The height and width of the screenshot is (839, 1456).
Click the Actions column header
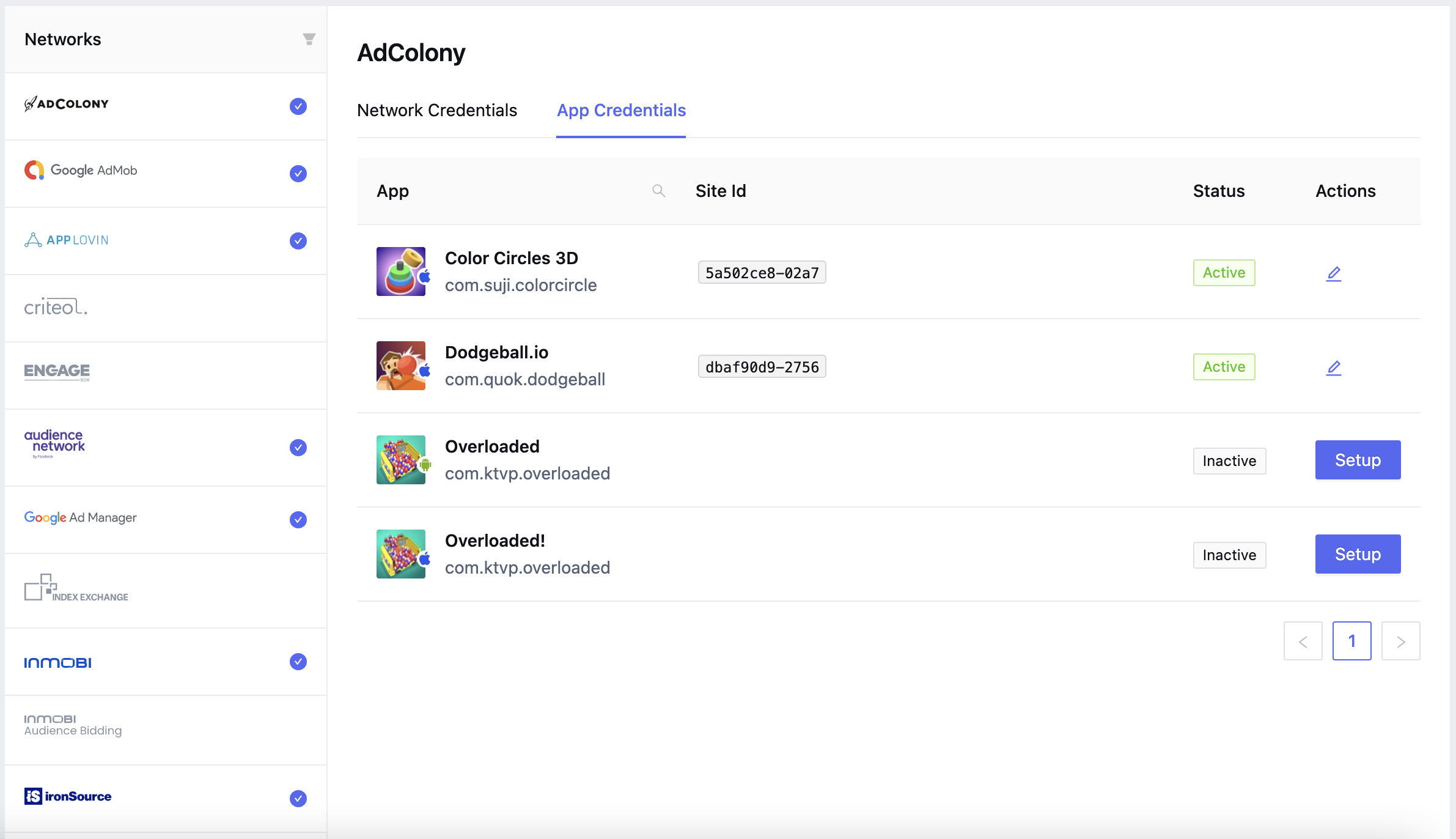tap(1345, 191)
